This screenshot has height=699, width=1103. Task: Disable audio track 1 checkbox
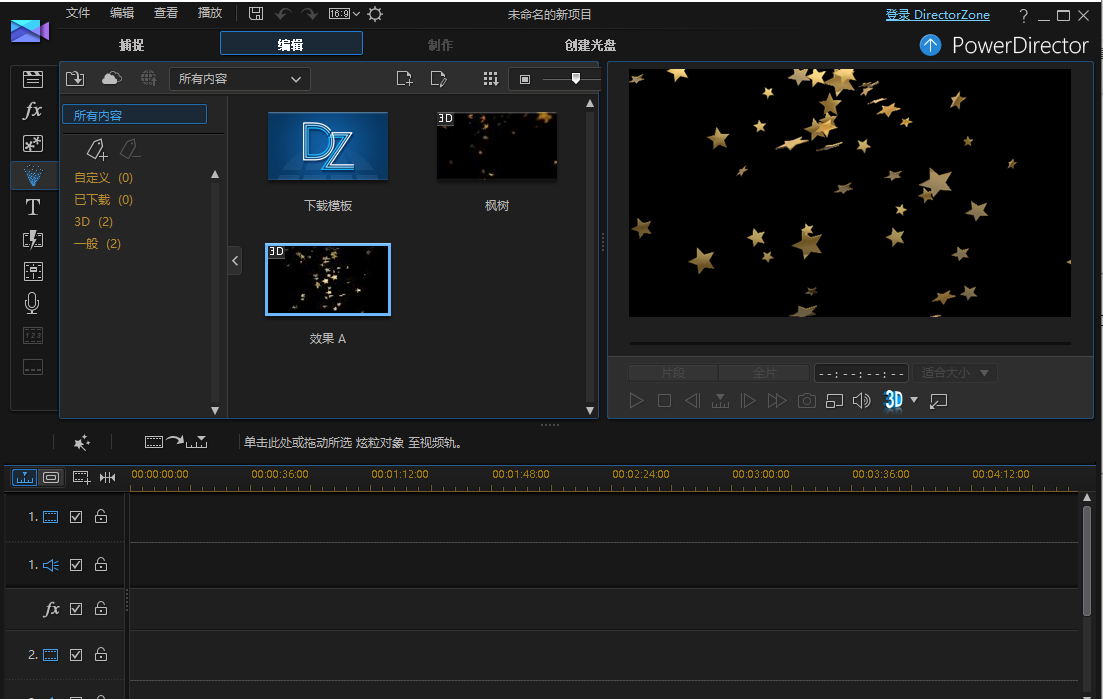point(76,565)
